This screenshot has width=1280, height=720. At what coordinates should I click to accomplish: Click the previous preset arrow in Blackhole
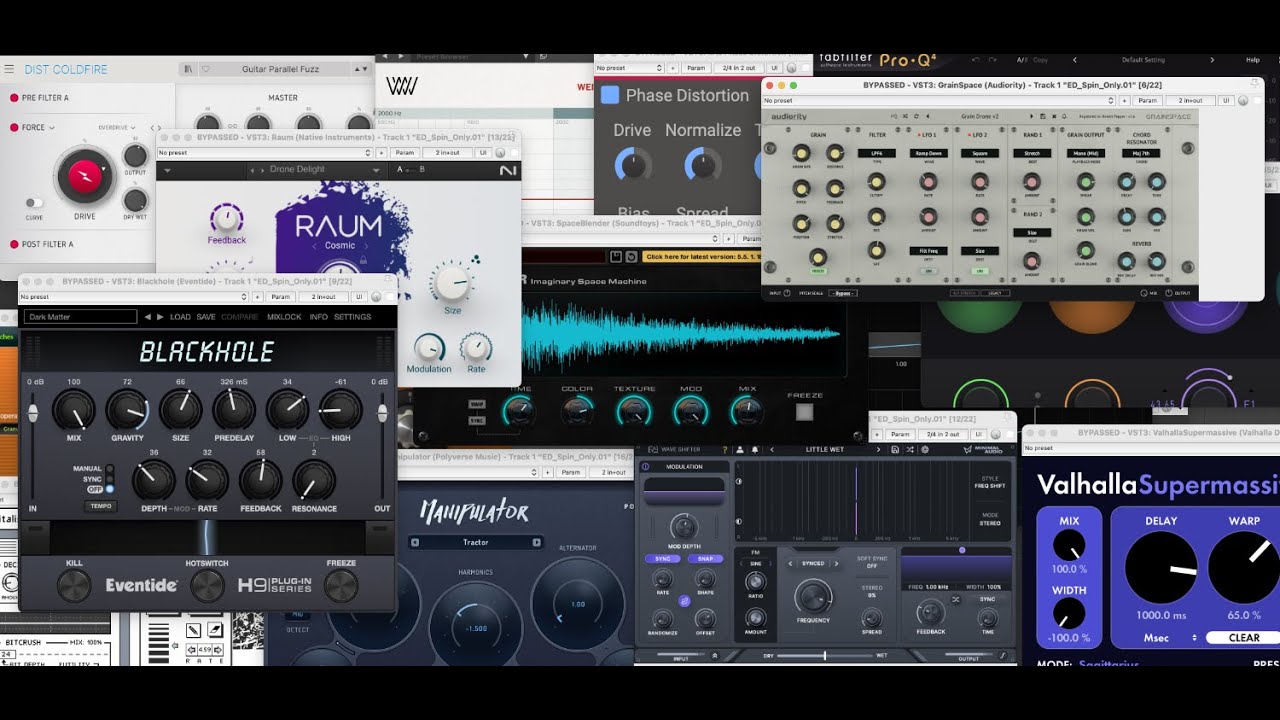point(148,317)
